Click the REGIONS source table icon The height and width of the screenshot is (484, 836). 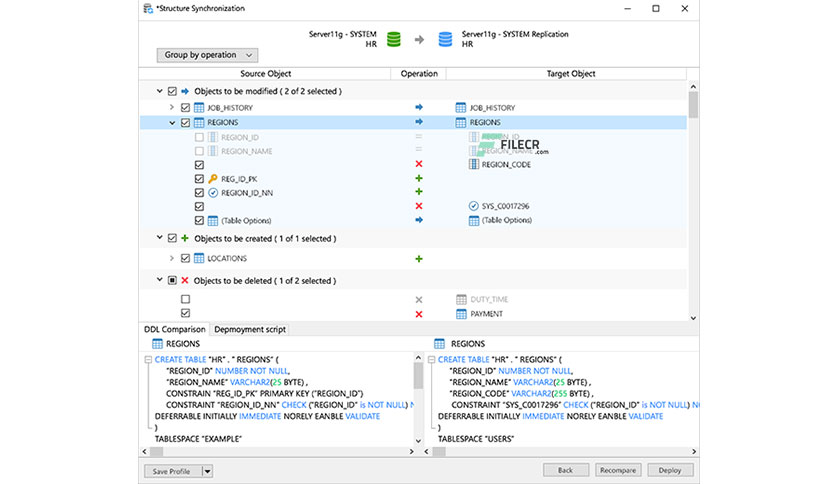tap(199, 123)
